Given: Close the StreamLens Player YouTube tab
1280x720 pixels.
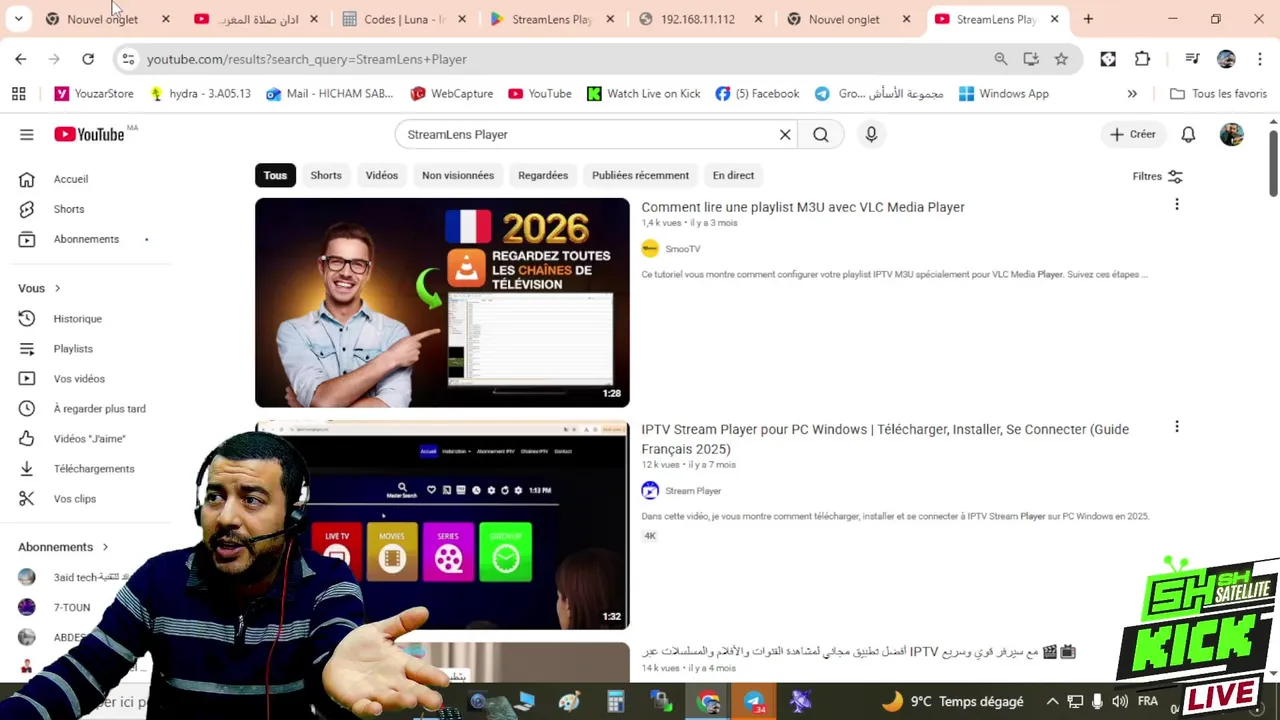Looking at the screenshot, I should click(1054, 19).
